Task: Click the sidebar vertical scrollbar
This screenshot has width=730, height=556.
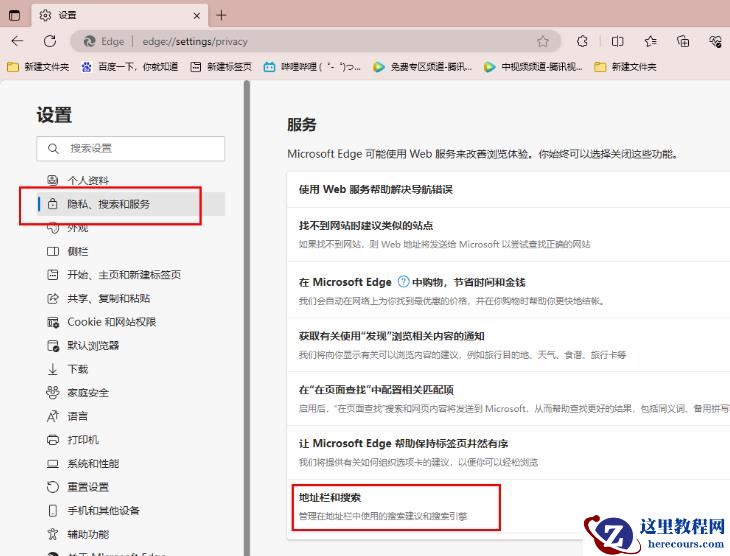Action: [247, 318]
